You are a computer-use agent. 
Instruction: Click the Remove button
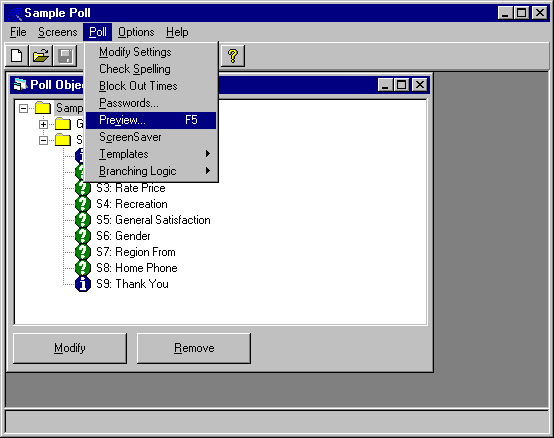click(x=194, y=348)
